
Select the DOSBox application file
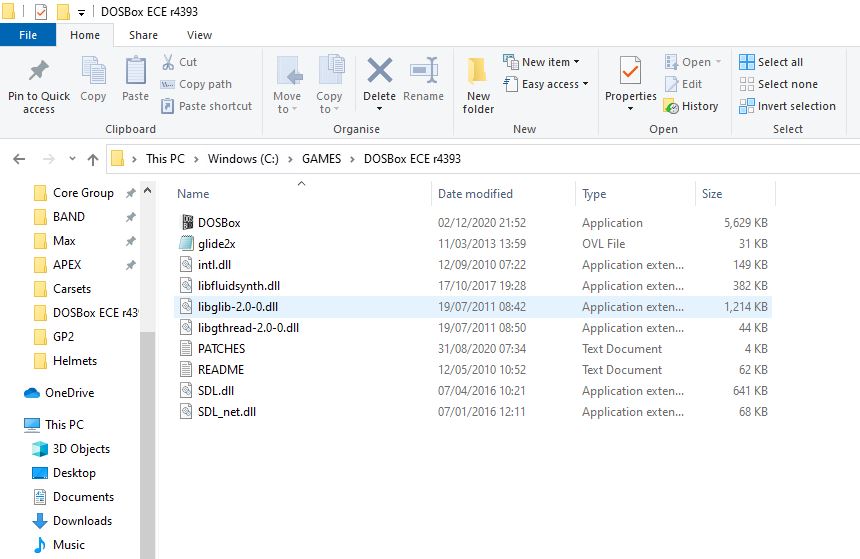tap(218, 223)
